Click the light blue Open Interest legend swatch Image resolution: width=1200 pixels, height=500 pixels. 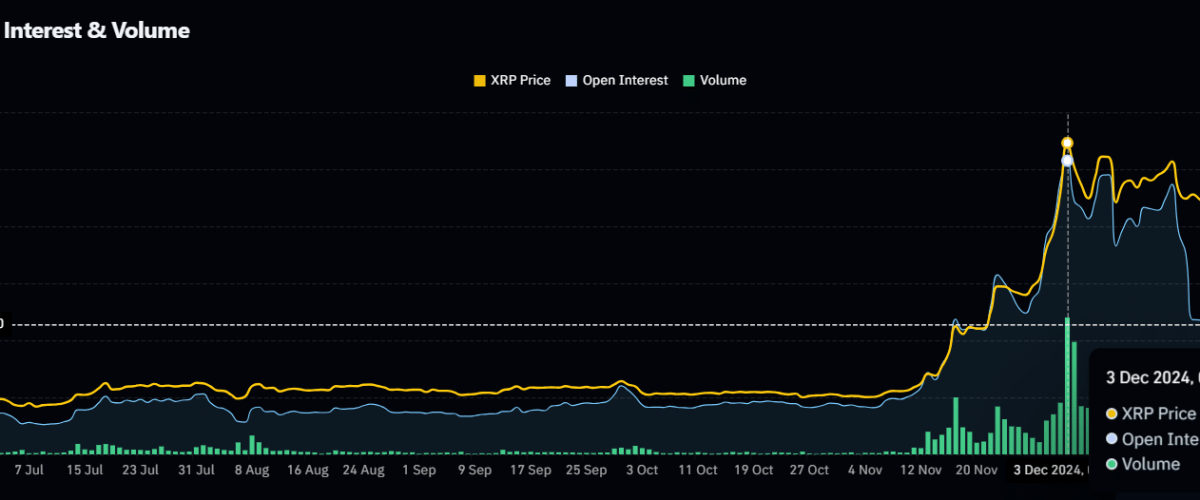click(x=571, y=80)
